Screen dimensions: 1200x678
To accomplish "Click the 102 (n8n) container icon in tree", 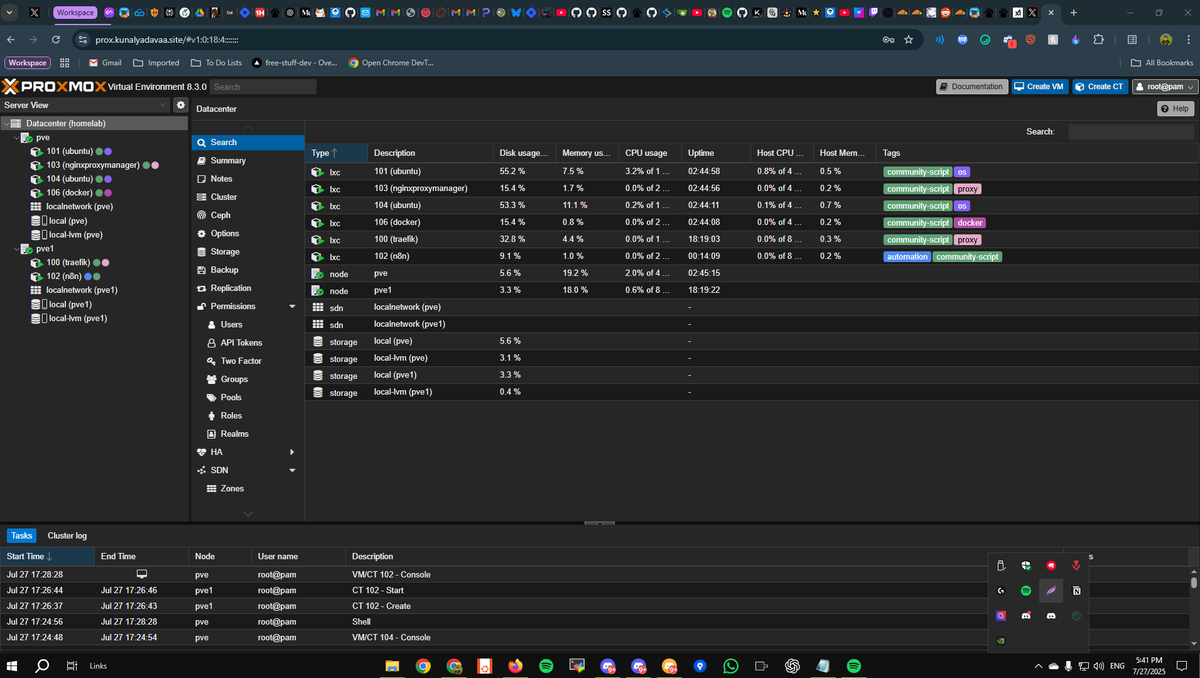I will (x=37, y=276).
